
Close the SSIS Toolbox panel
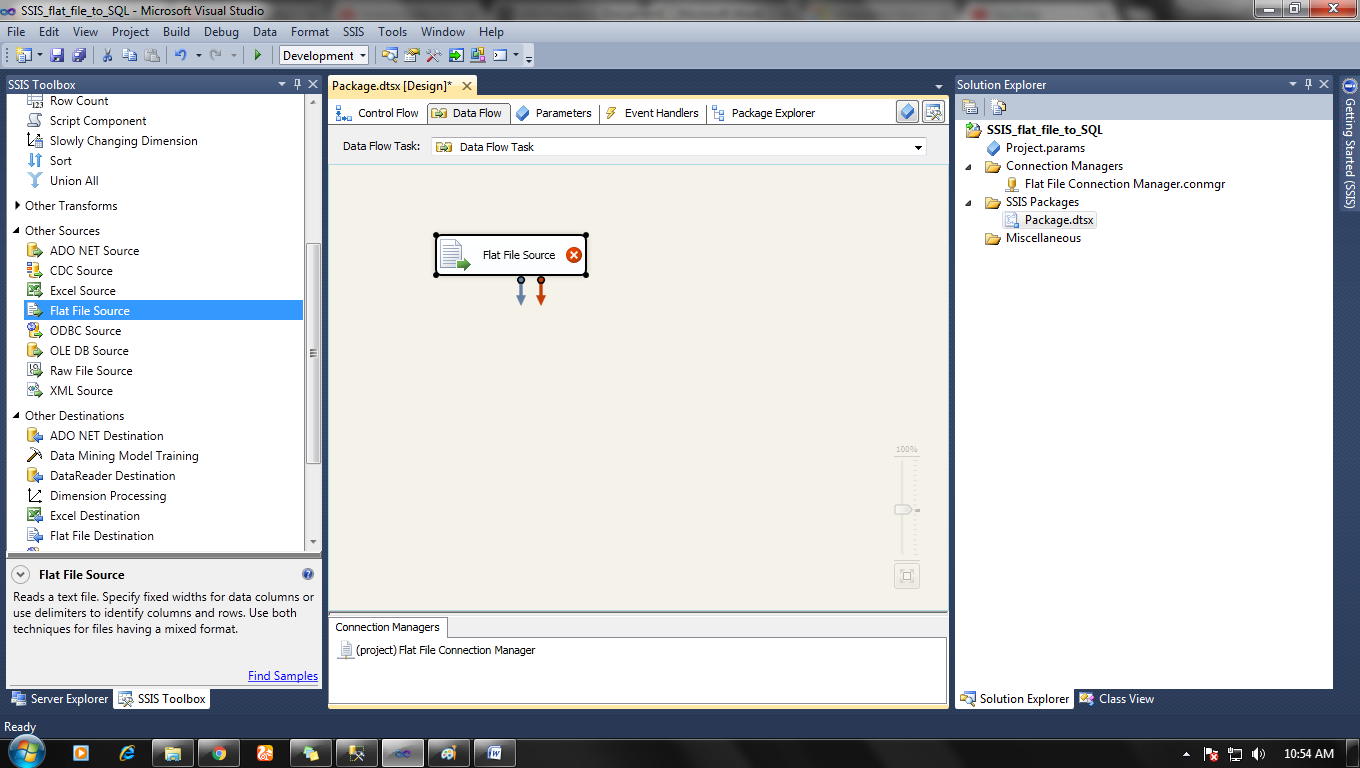click(x=313, y=84)
